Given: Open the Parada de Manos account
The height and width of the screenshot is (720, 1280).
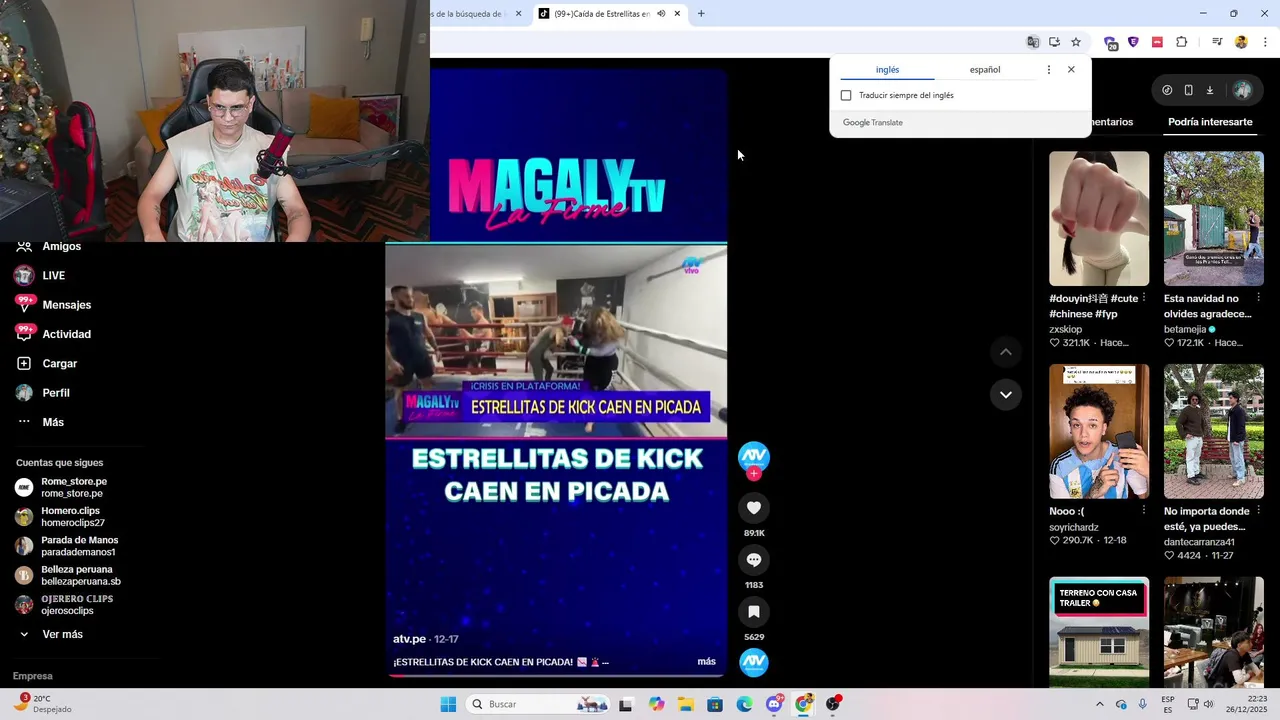Looking at the screenshot, I should pos(80,546).
